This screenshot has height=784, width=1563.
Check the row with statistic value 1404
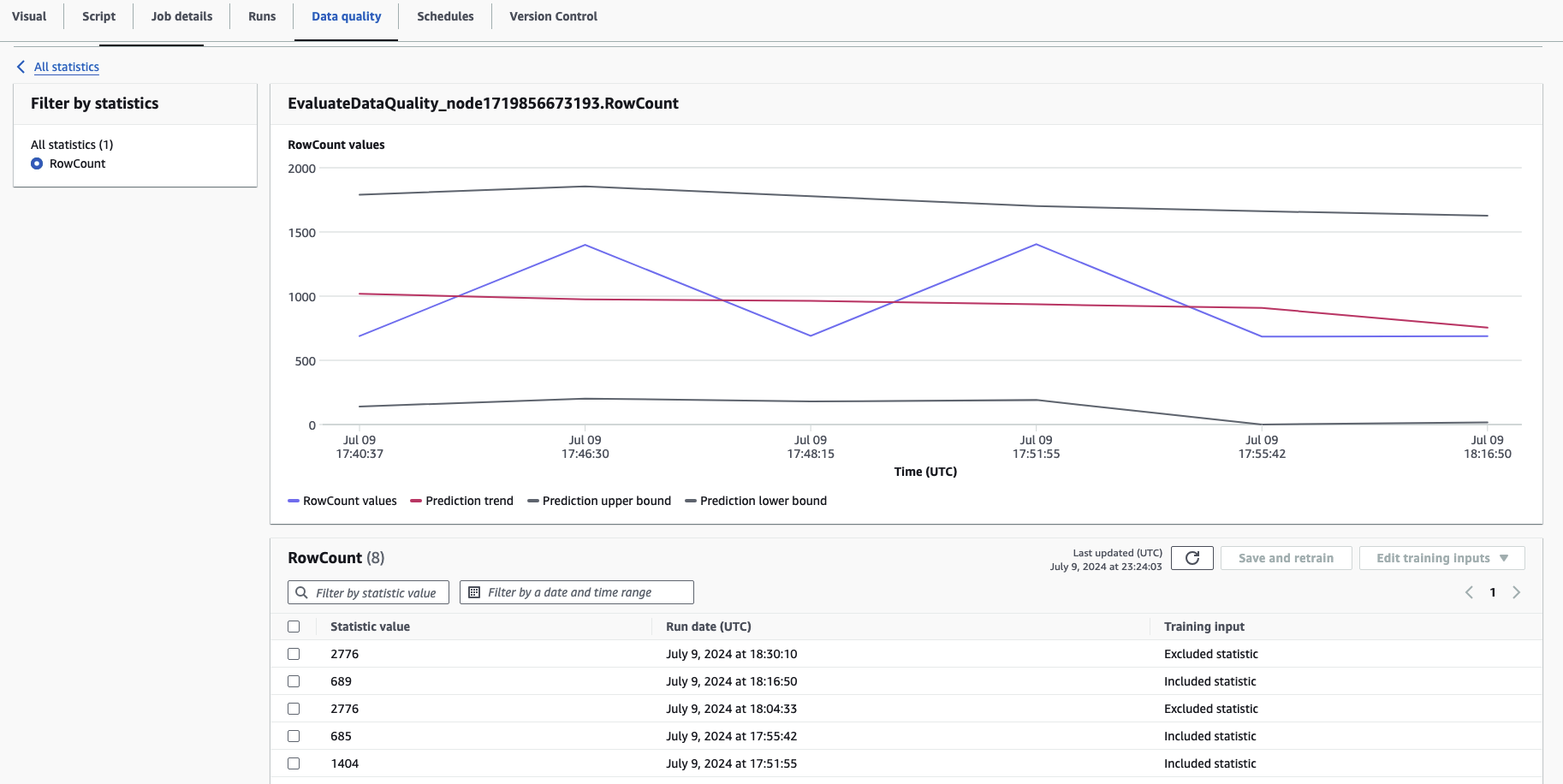click(x=294, y=763)
